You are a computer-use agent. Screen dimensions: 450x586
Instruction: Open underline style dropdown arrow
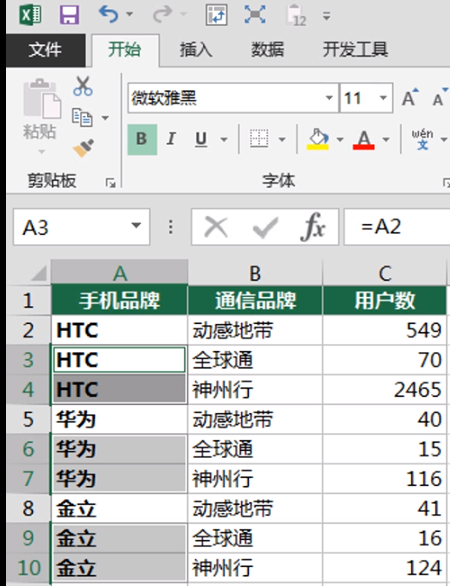pos(224,140)
